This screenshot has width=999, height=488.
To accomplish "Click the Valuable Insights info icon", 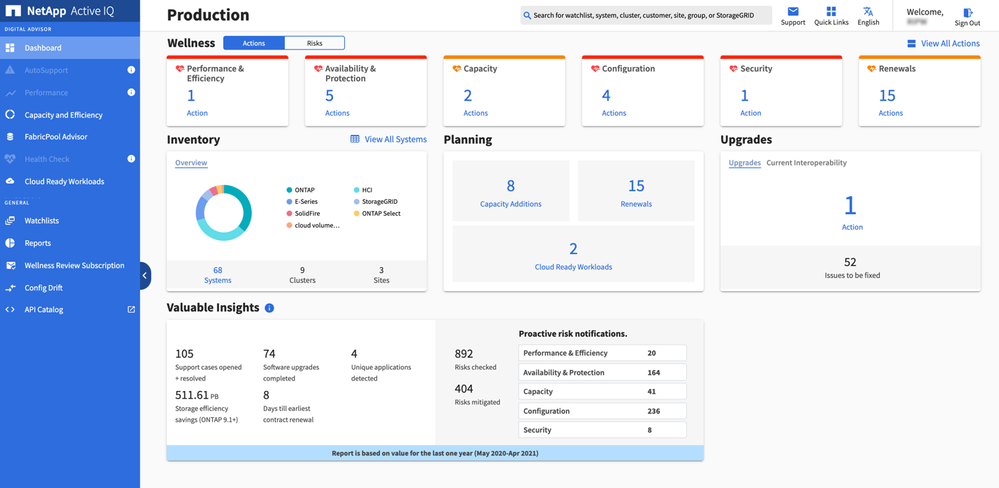I will [x=269, y=308].
